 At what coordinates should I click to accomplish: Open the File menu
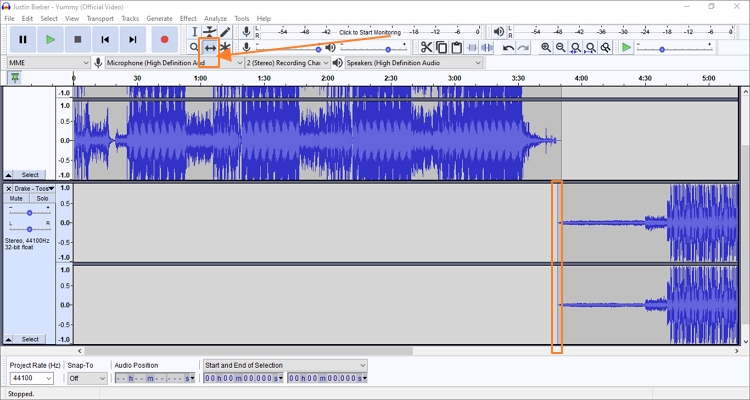coord(9,18)
